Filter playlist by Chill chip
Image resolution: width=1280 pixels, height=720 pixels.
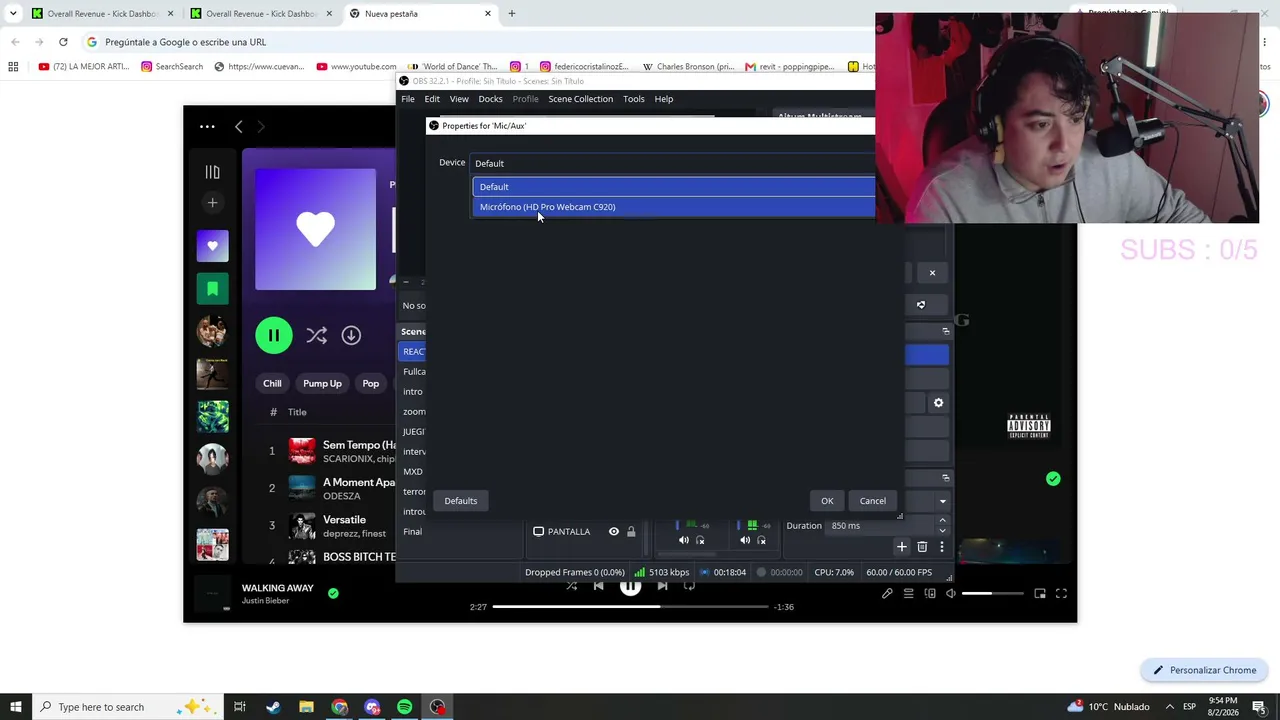[x=272, y=384]
